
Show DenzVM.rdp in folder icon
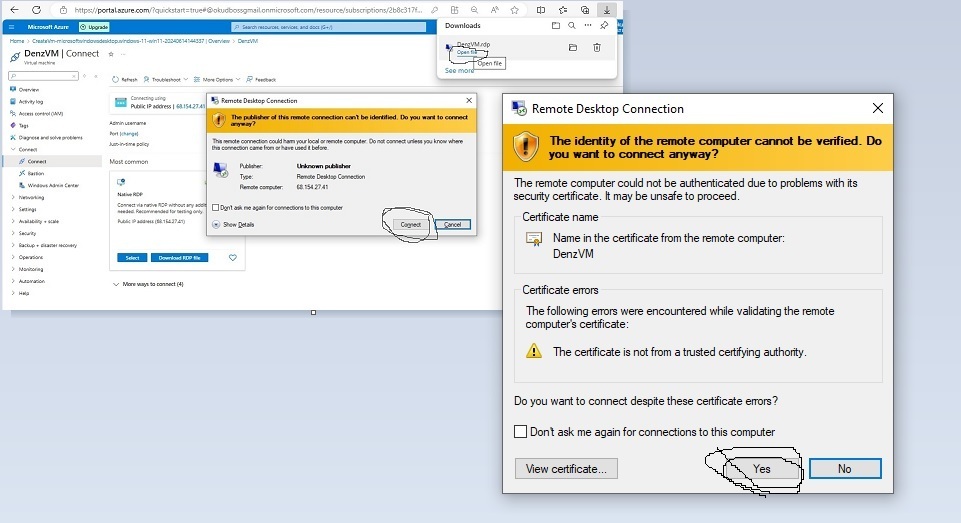(x=572, y=47)
